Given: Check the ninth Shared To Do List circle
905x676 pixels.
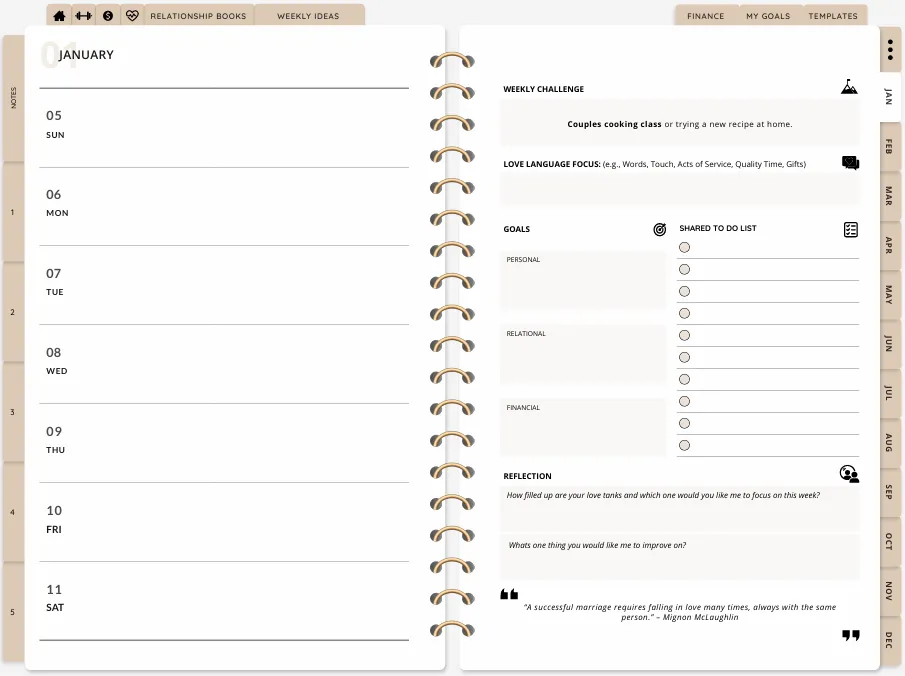Looking at the screenshot, I should pos(685,423).
